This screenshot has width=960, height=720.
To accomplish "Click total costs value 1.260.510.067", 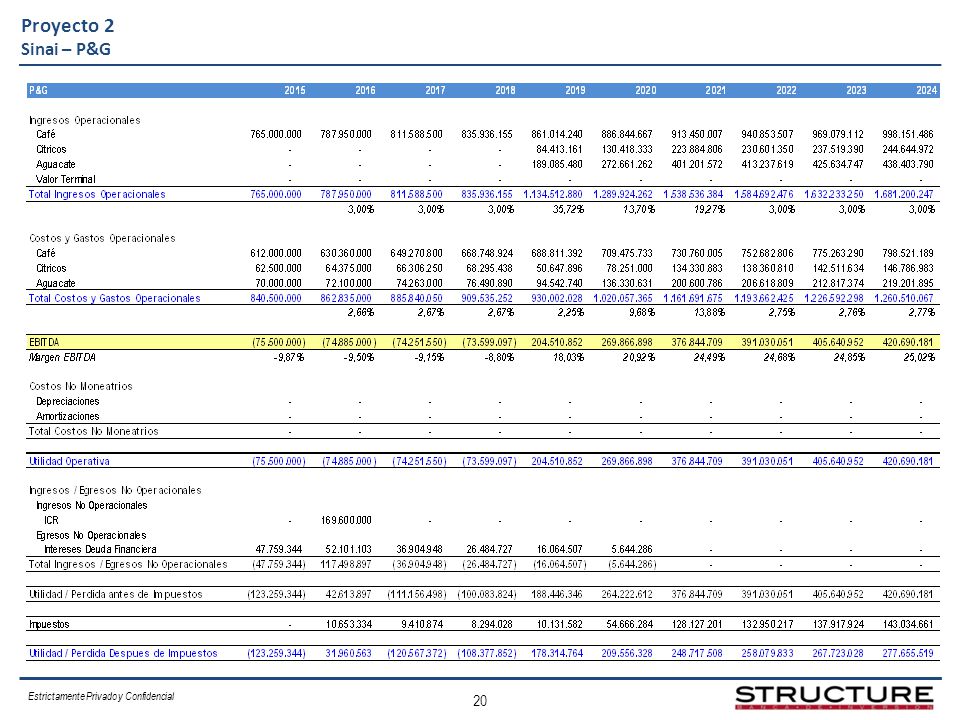I will click(904, 298).
